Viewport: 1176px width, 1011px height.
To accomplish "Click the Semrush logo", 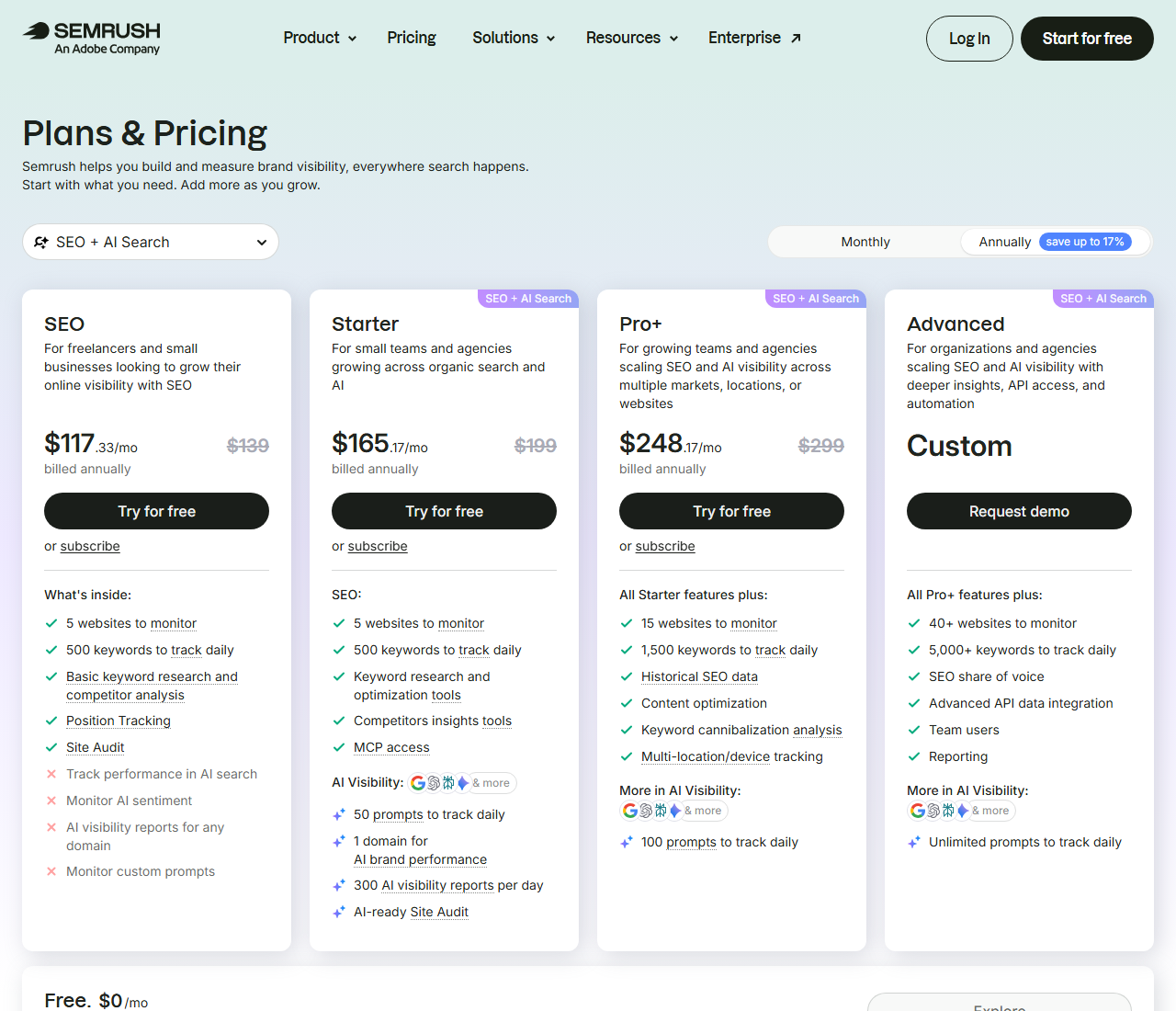I will point(91,38).
